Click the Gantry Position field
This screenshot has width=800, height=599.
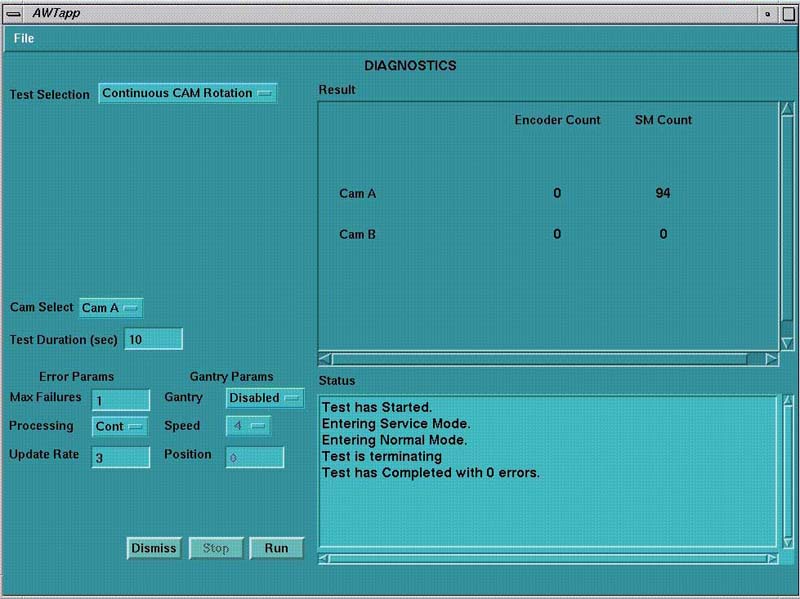[254, 457]
